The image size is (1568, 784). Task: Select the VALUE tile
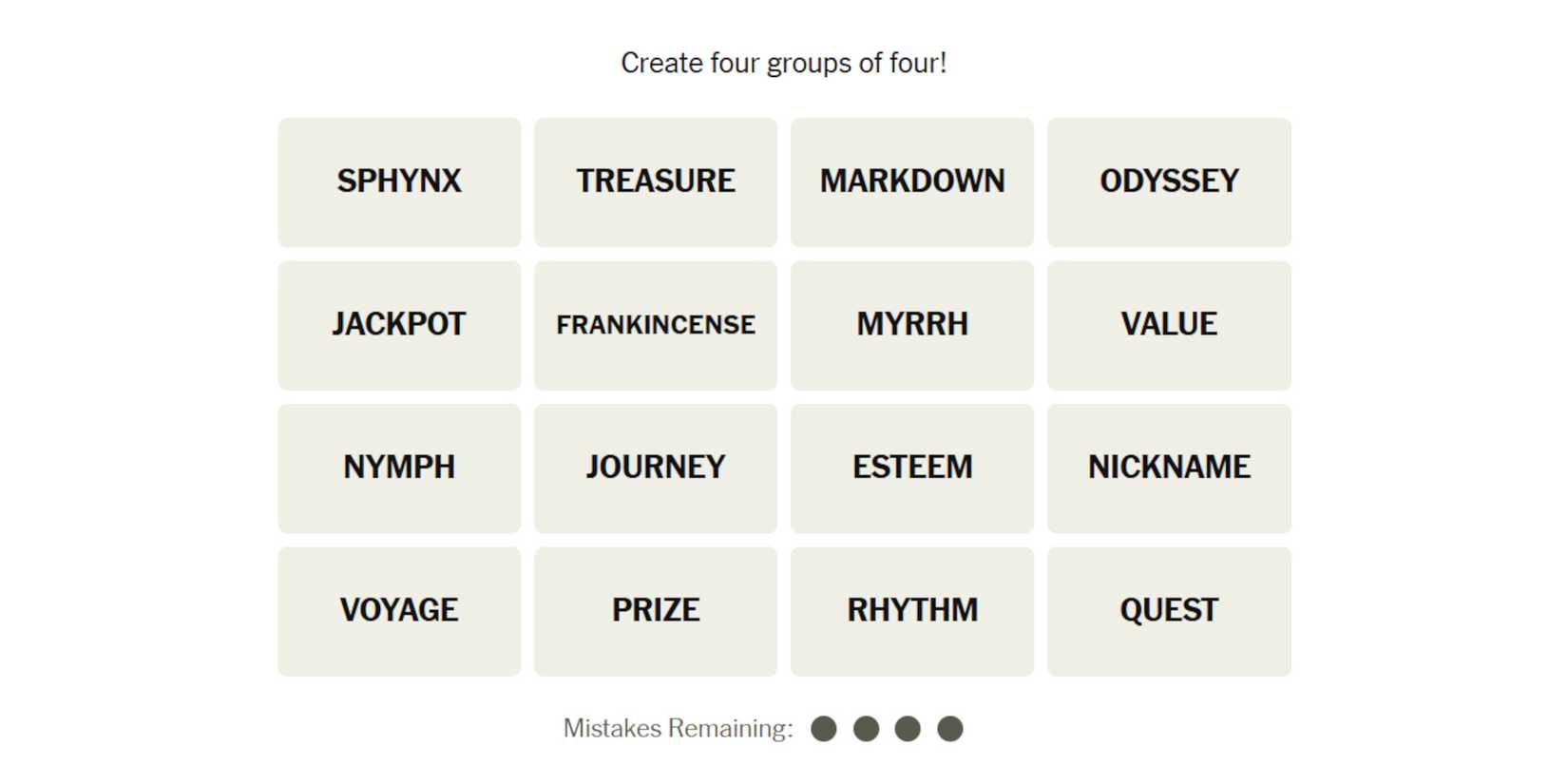point(1169,325)
